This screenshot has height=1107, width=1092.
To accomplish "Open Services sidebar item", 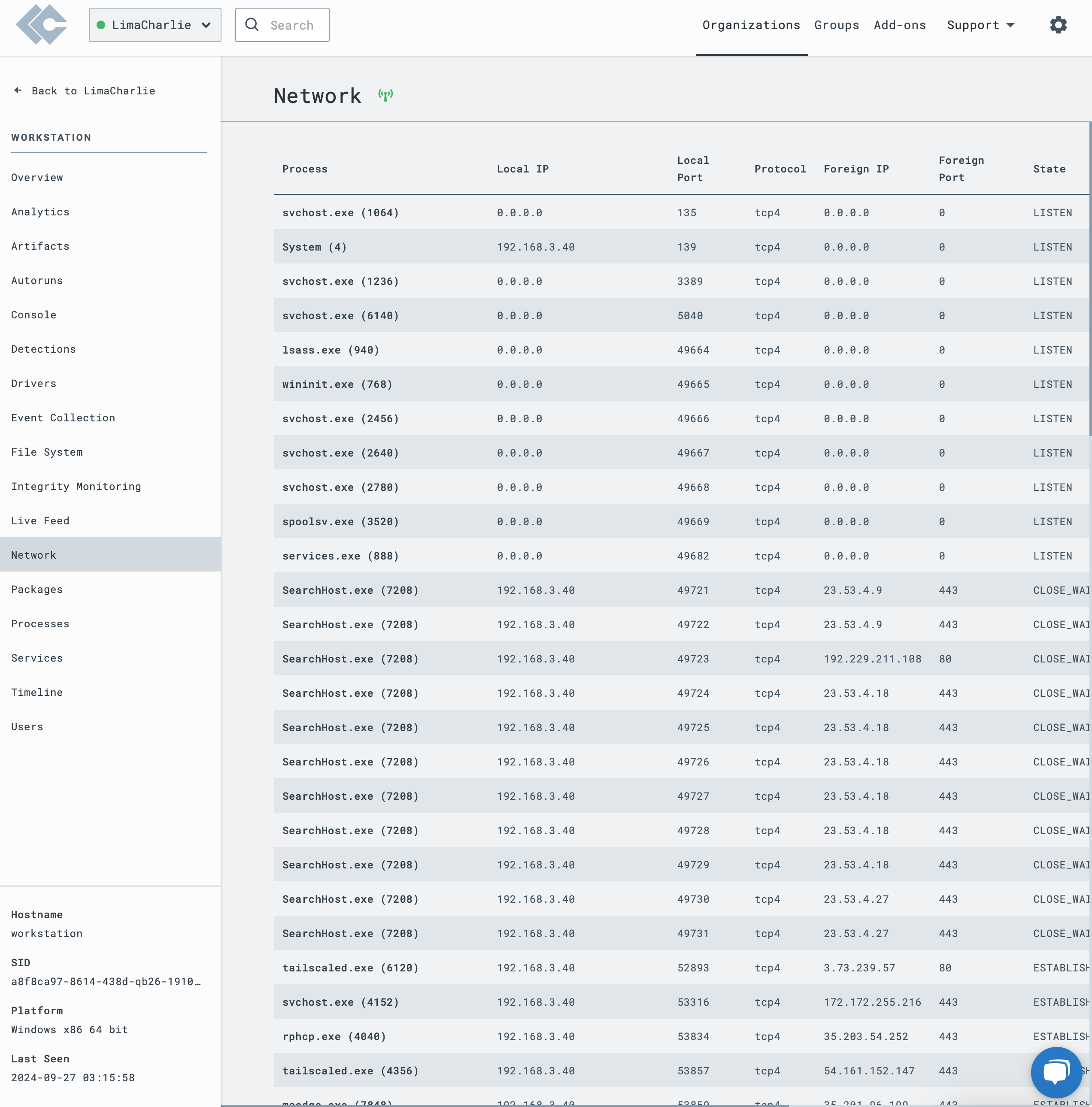I will pos(110,658).
